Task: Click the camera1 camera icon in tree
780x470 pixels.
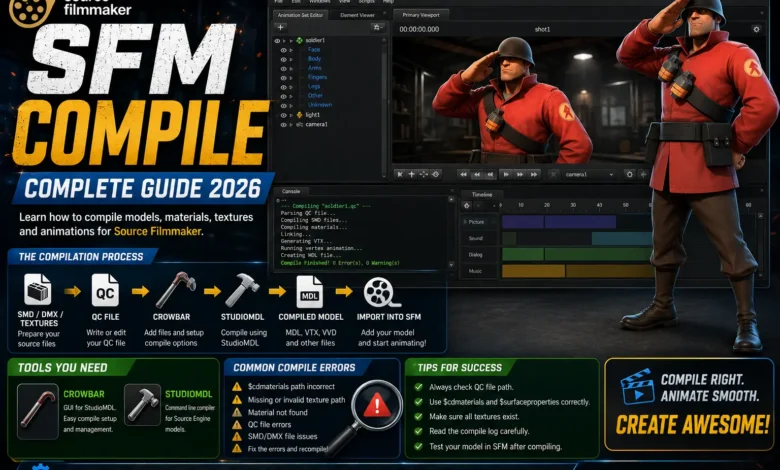Action: click(299, 124)
